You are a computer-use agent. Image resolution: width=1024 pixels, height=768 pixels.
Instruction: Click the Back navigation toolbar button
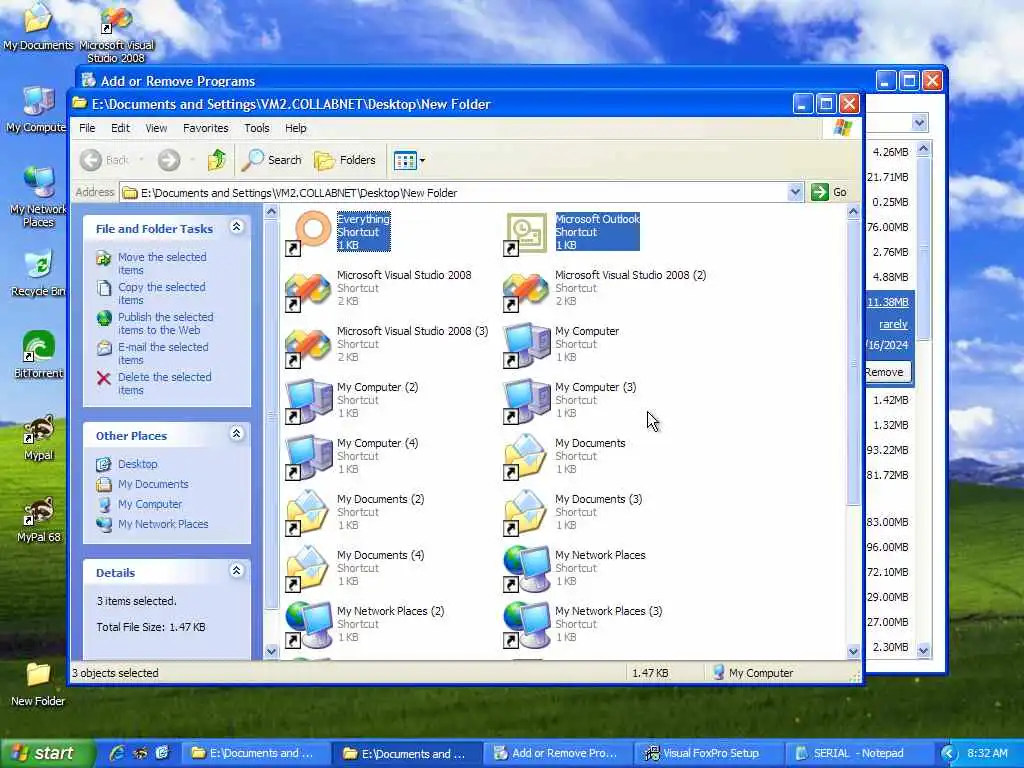point(104,160)
